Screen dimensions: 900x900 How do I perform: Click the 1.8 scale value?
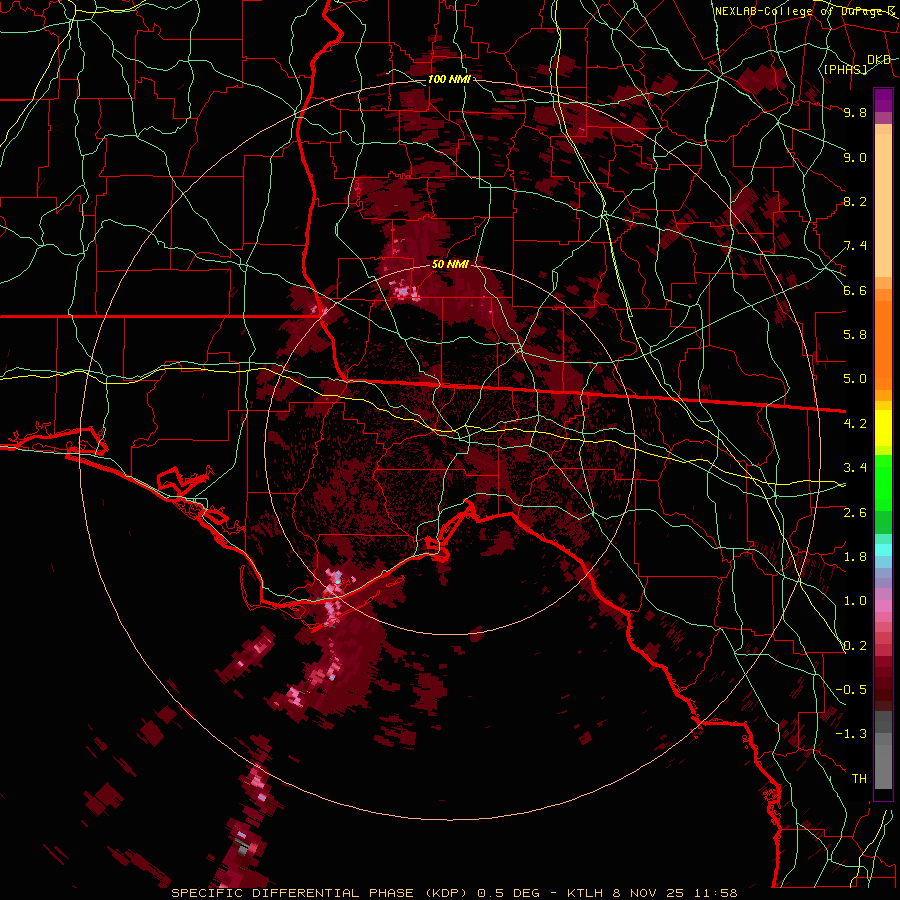coord(855,557)
